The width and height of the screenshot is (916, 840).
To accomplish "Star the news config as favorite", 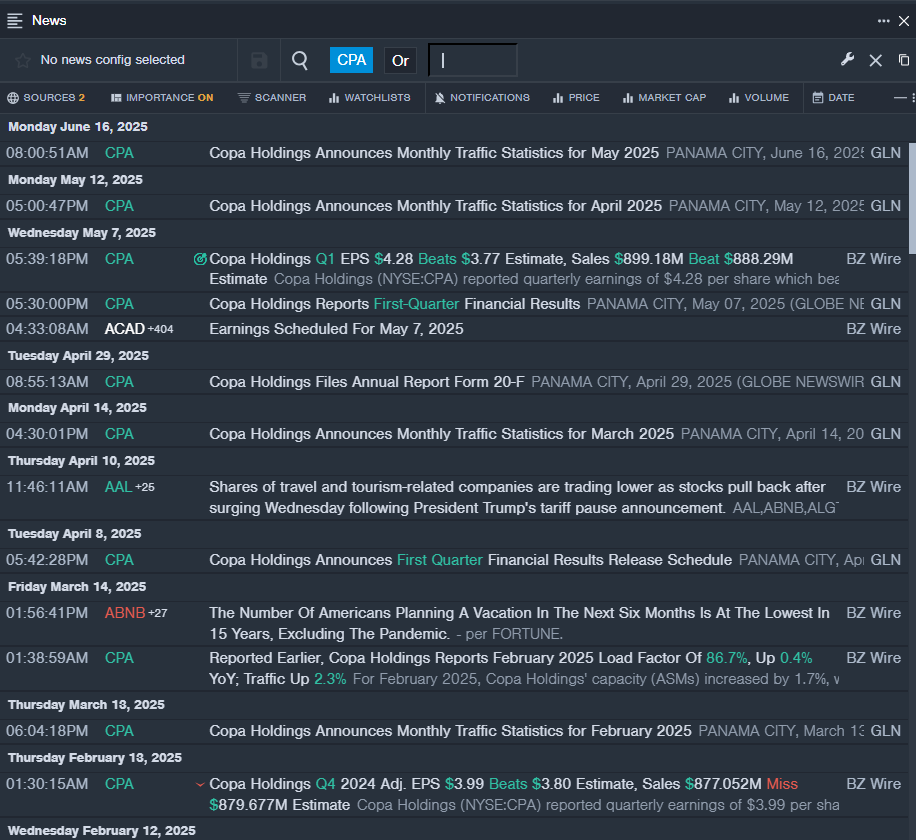I will [x=22, y=61].
